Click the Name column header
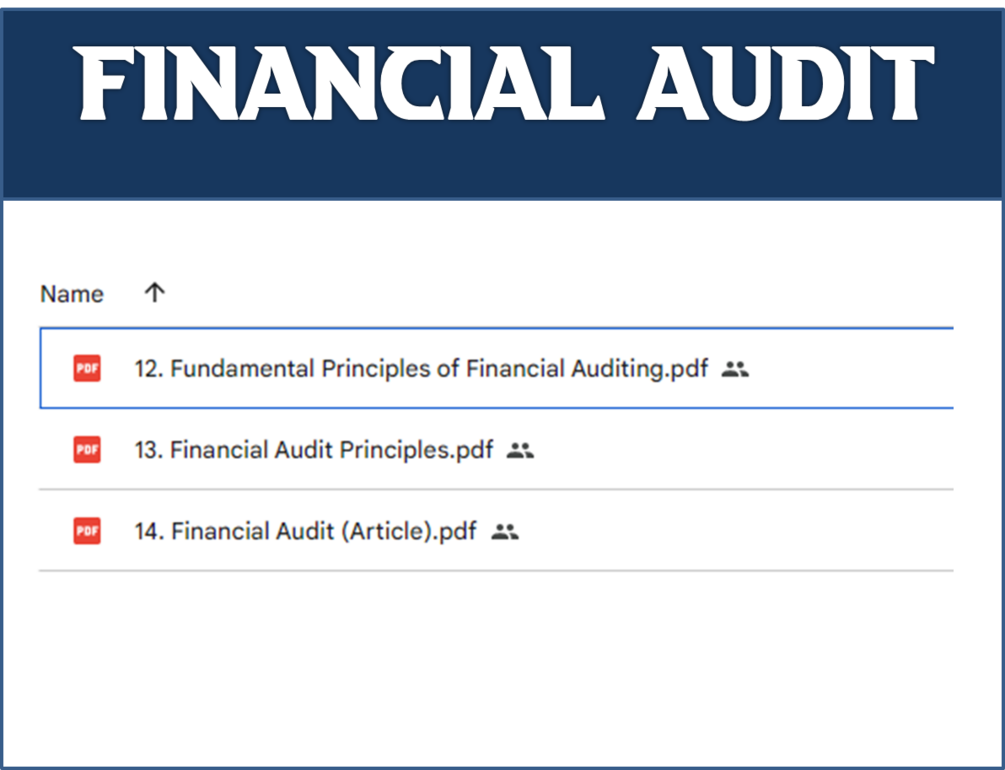The width and height of the screenshot is (1005, 770). (72, 294)
